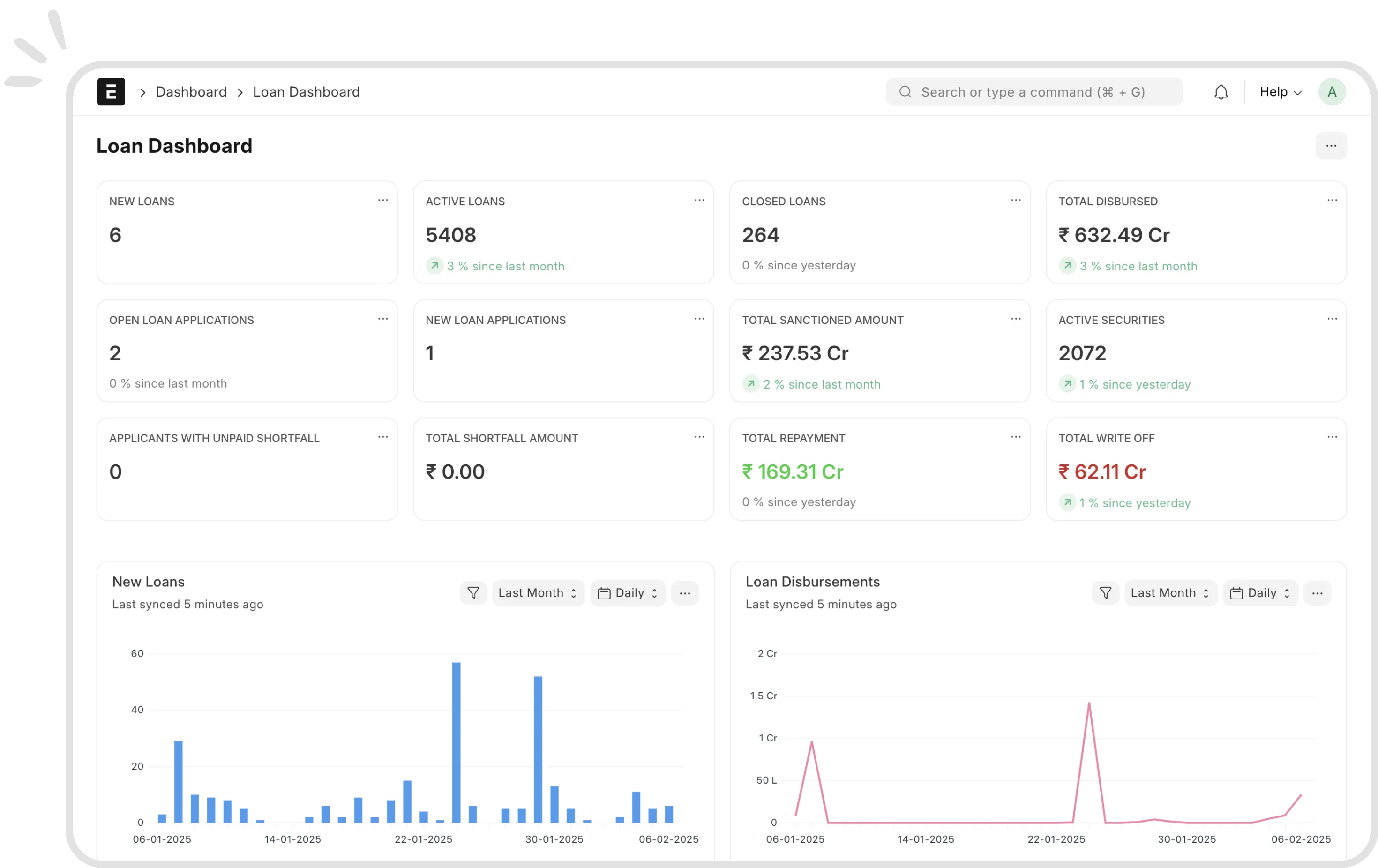The height and width of the screenshot is (868, 1378).
Task: Open three-dot menu on Closed Loans card
Action: pos(1015,200)
